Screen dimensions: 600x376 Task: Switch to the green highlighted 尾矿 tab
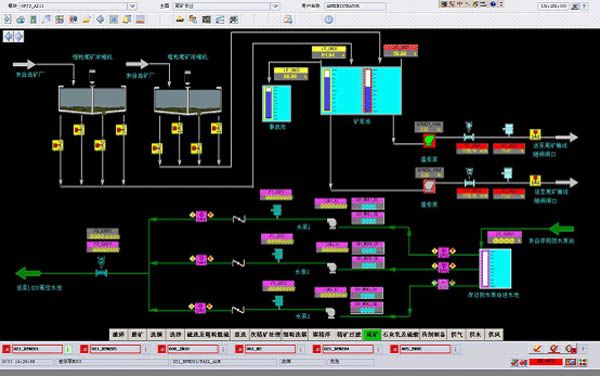[372, 334]
